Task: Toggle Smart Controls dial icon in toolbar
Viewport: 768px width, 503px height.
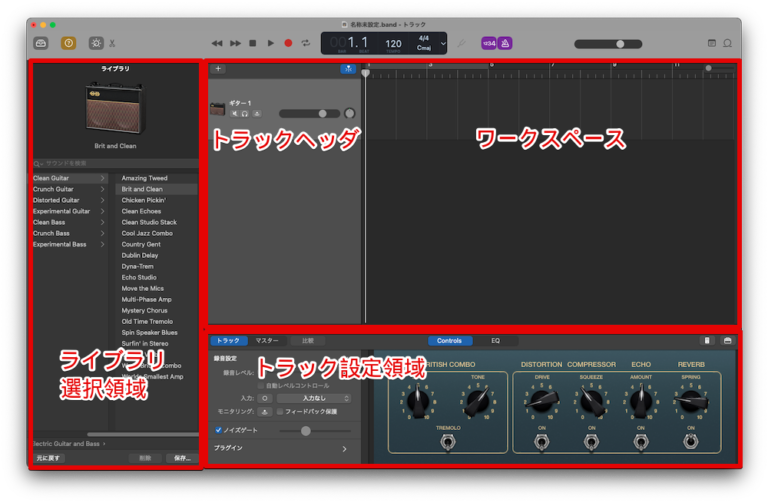Action: 96,43
